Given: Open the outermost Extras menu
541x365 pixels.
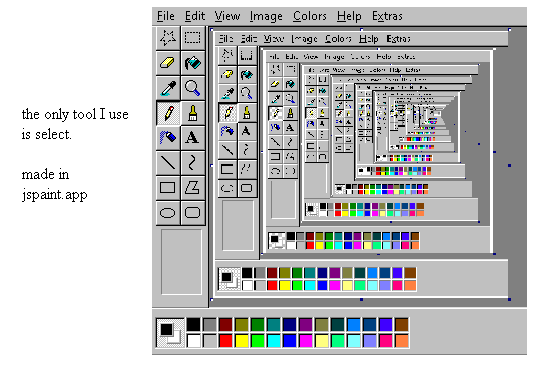Looking at the screenshot, I should pyautogui.click(x=387, y=16).
